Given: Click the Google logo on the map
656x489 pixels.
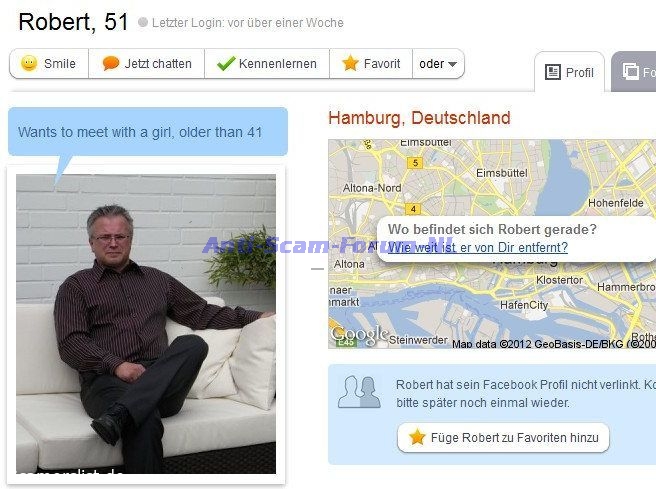Looking at the screenshot, I should click(359, 335).
